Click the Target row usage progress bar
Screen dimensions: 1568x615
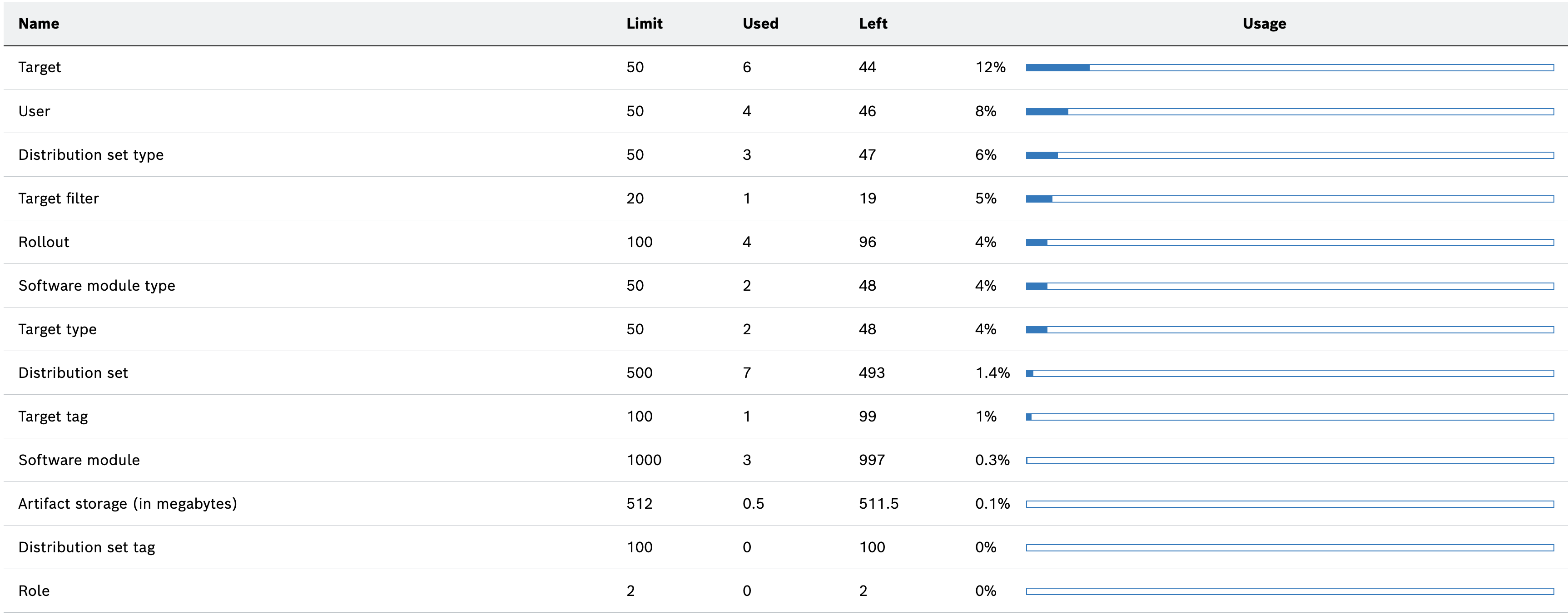point(1289,68)
